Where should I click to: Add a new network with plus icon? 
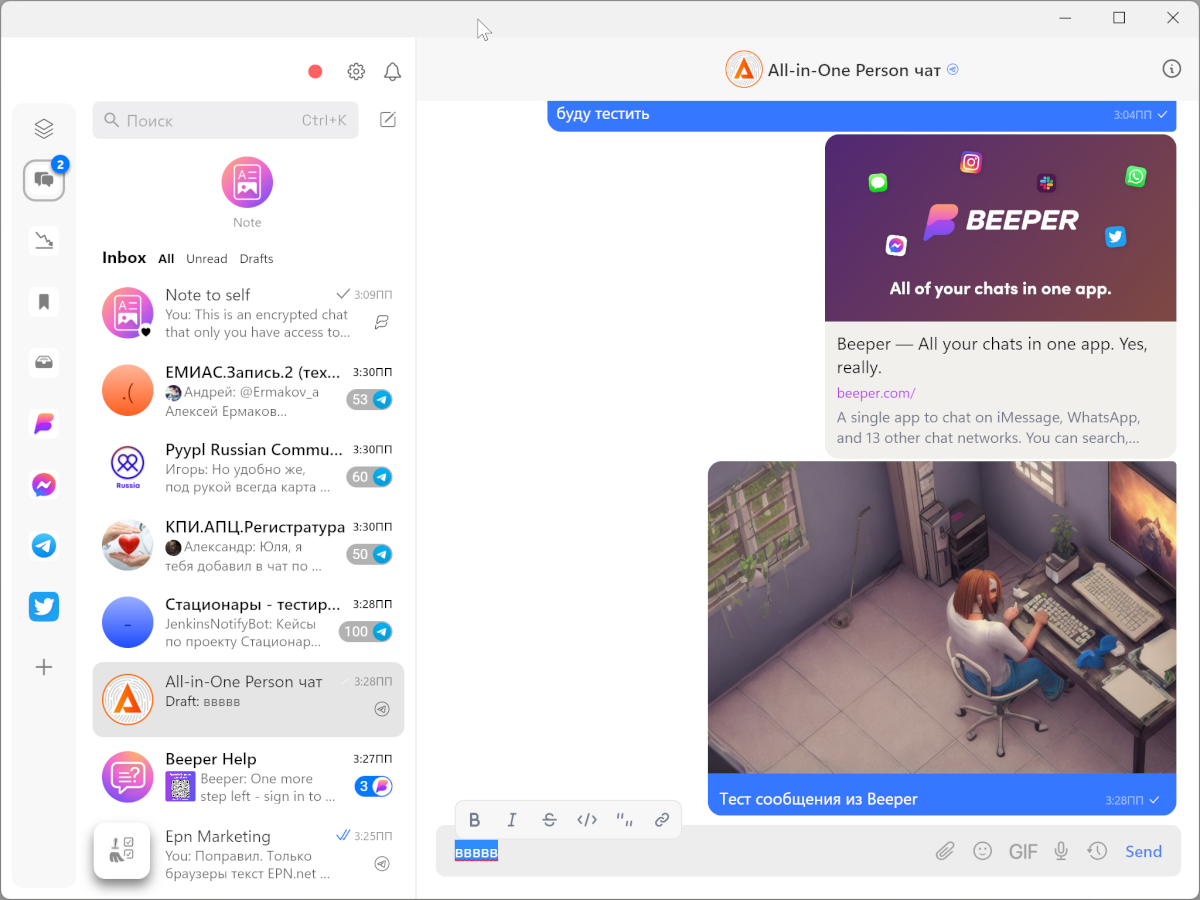[x=44, y=667]
